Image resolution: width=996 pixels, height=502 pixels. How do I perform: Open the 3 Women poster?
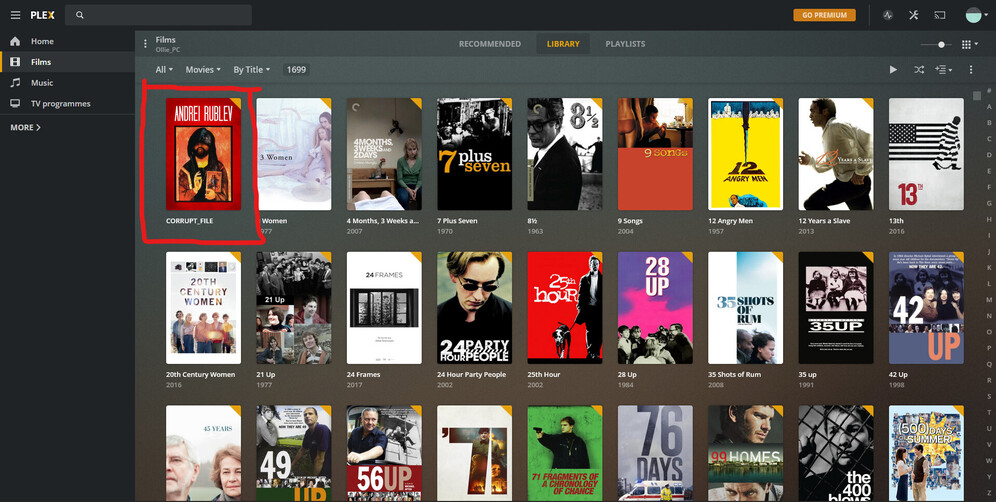pyautogui.click(x=293, y=154)
